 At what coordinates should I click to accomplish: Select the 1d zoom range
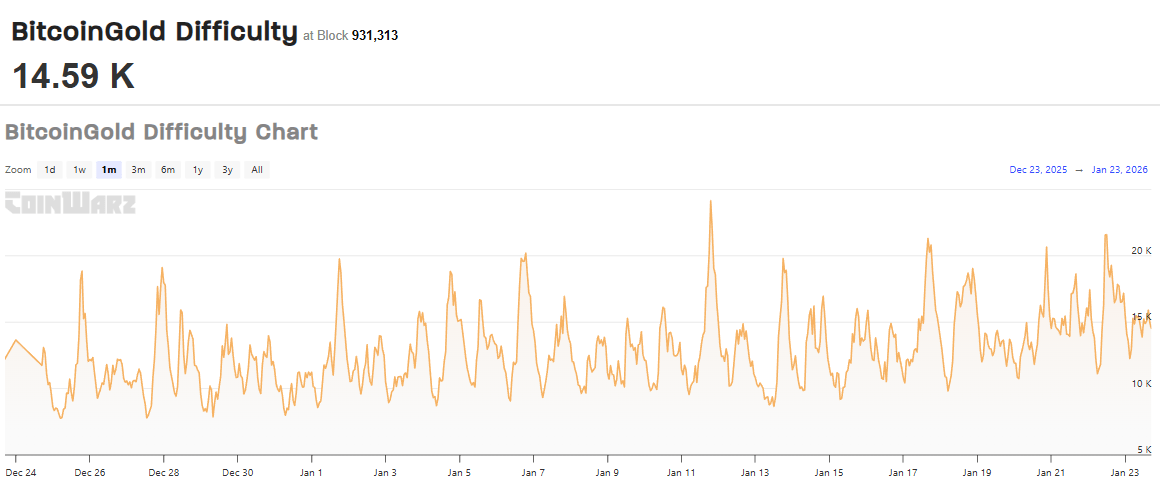(50, 170)
